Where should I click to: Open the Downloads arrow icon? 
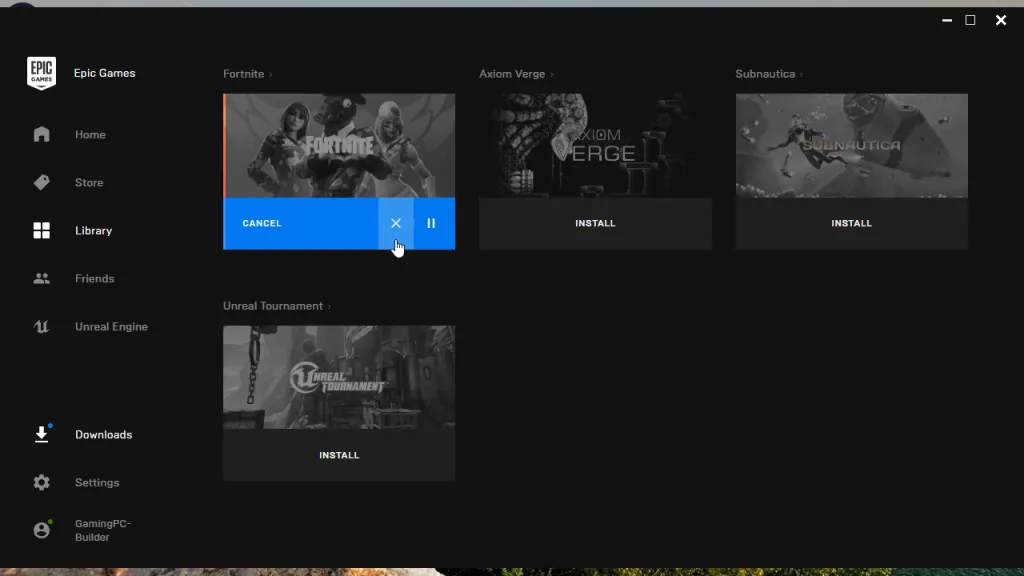pos(41,434)
